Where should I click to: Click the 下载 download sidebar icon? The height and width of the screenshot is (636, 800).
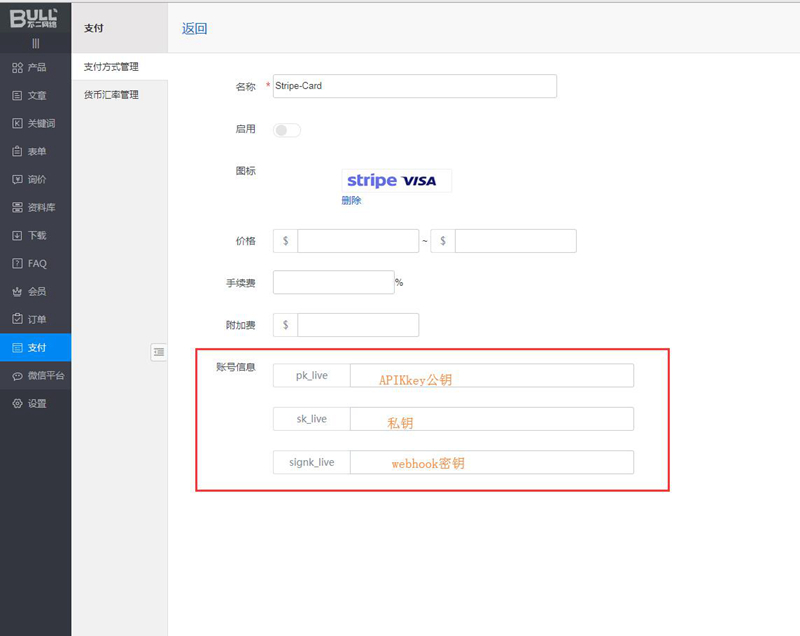[x=17, y=236]
